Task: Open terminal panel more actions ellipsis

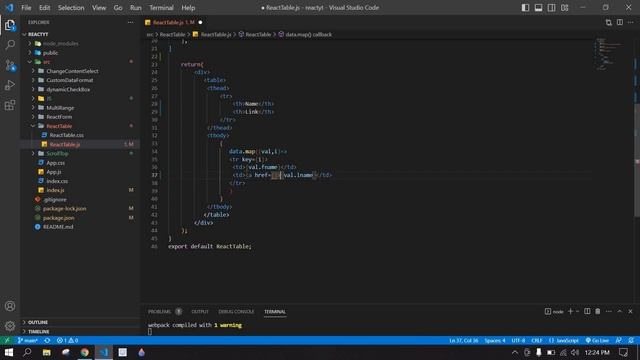Action: [609, 311]
